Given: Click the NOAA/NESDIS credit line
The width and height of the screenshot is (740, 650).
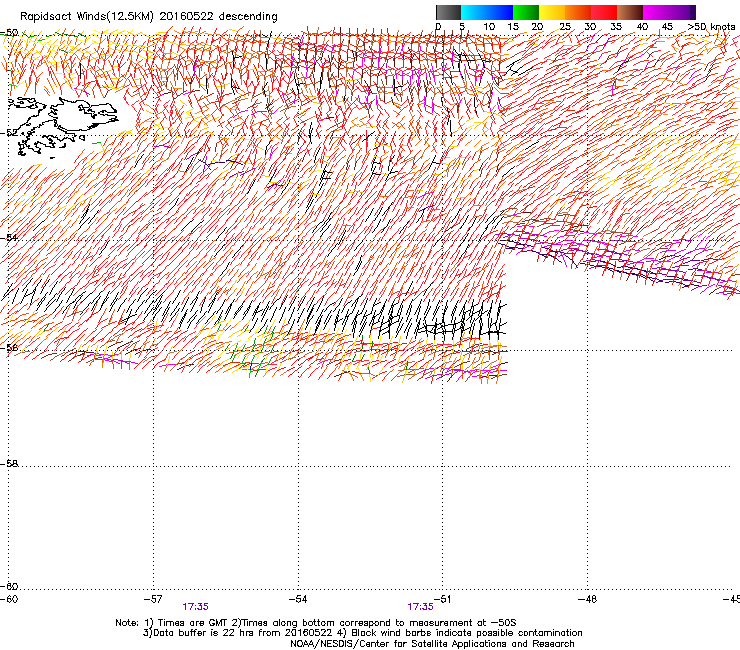Looking at the screenshot, I should pyautogui.click(x=432, y=644).
